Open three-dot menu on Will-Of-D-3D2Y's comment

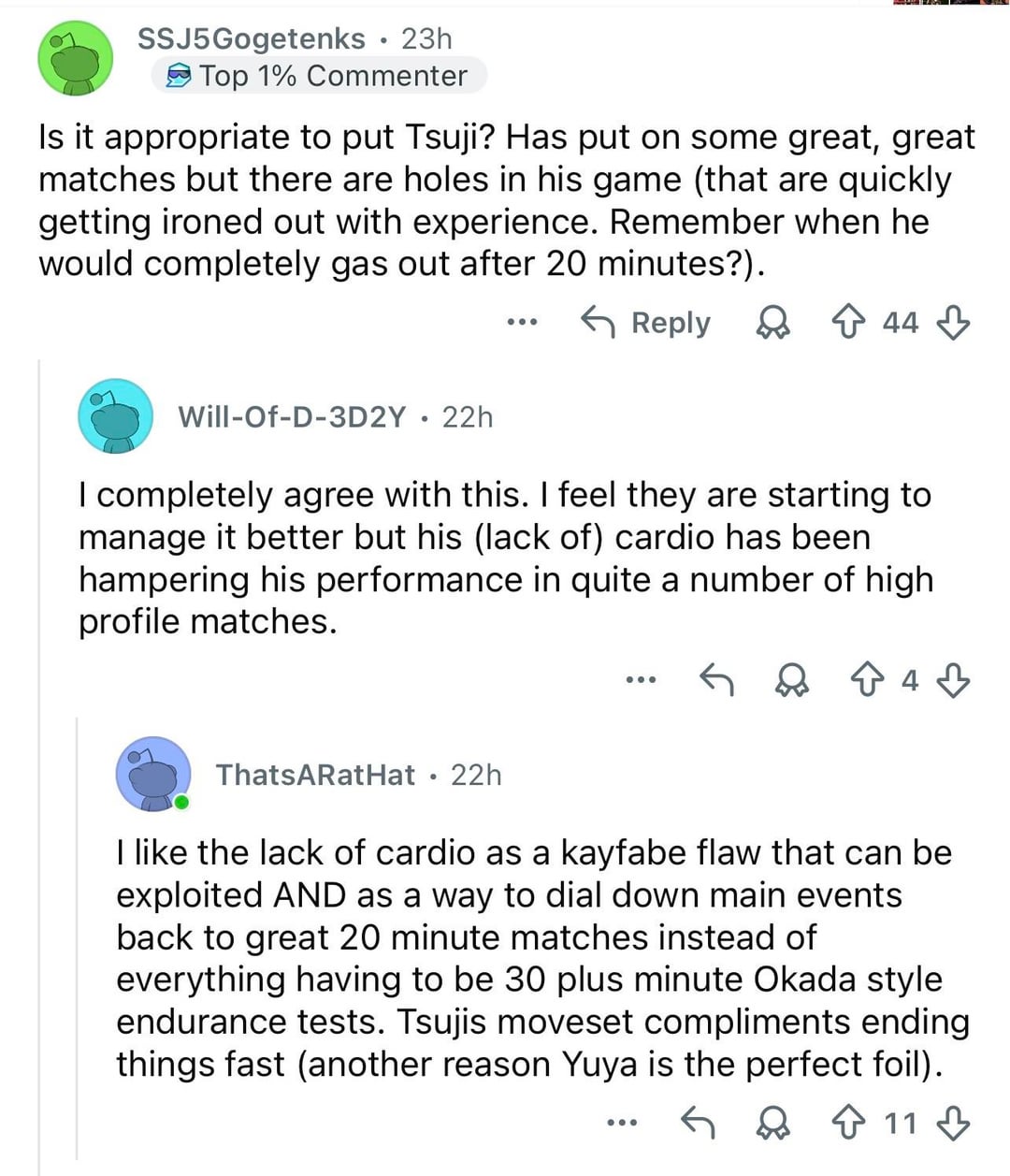pos(642,680)
